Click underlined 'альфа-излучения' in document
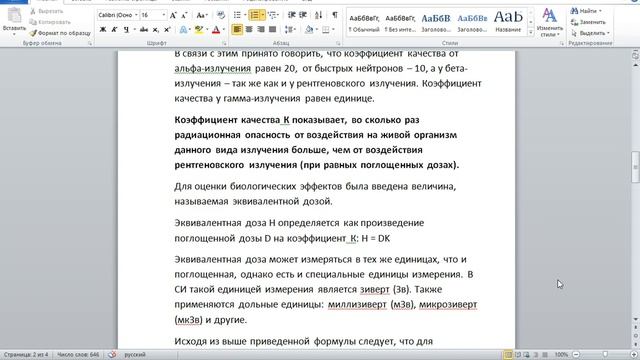Viewport: 640px width, 360px height. coord(212,69)
